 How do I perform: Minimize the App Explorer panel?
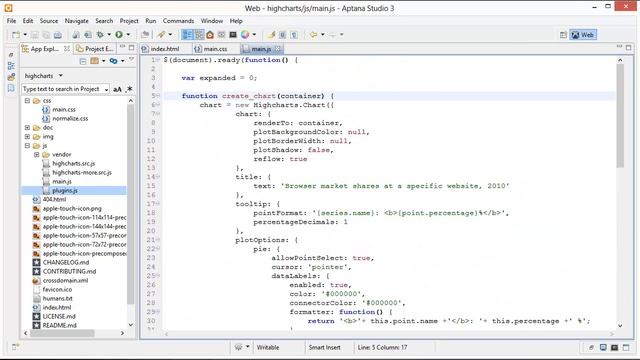122,47
